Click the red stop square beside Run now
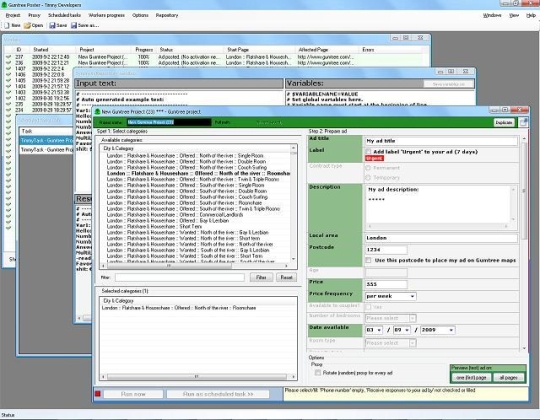 [98, 393]
